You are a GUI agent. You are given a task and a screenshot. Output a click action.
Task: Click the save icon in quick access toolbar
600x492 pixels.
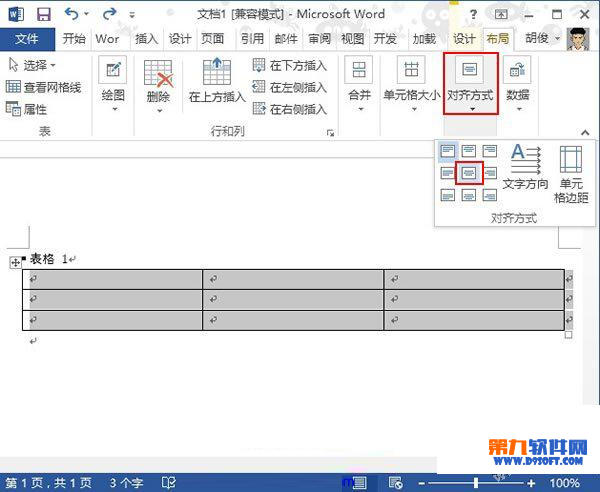click(44, 15)
